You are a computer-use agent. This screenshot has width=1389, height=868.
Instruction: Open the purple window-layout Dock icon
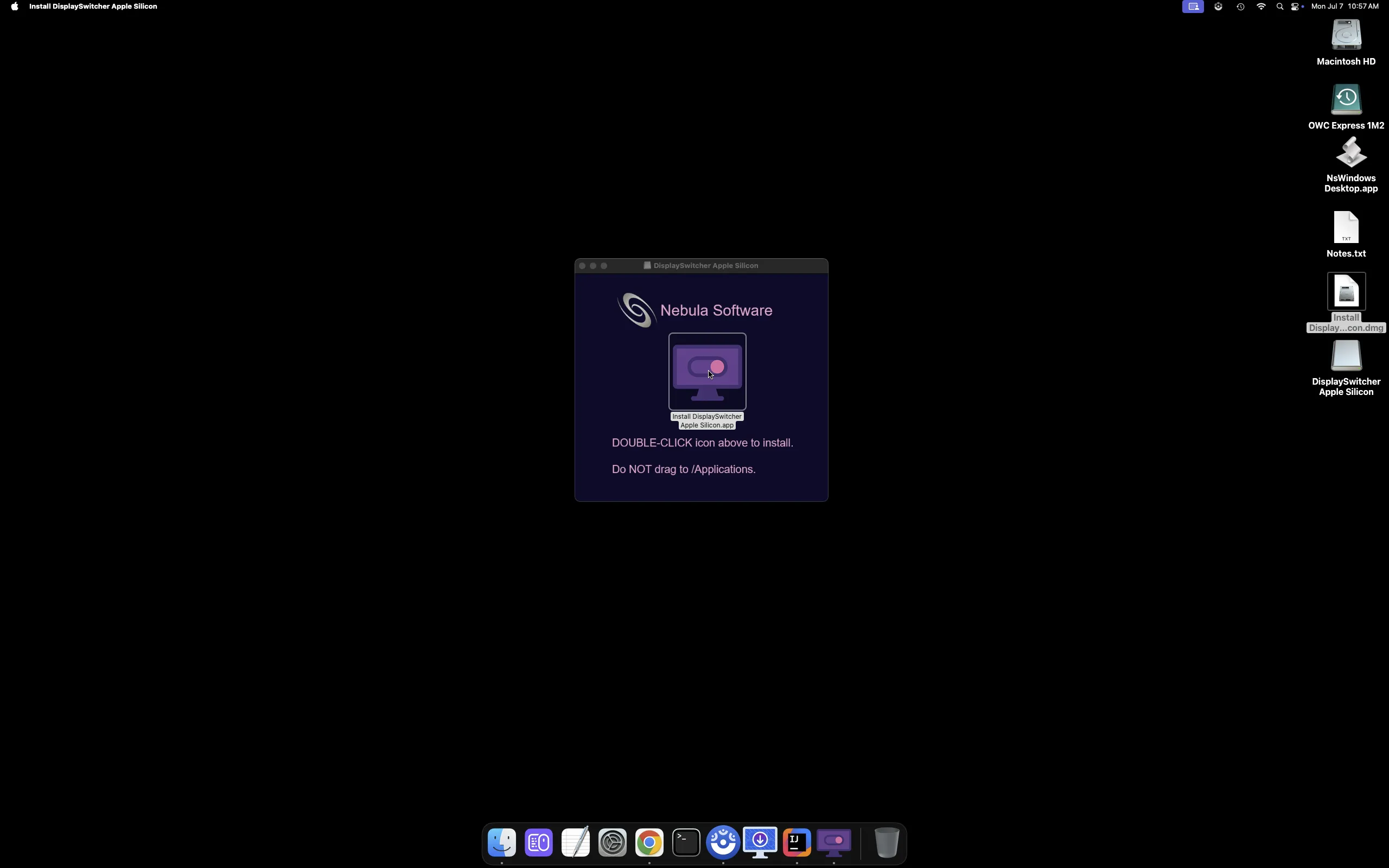click(x=539, y=843)
